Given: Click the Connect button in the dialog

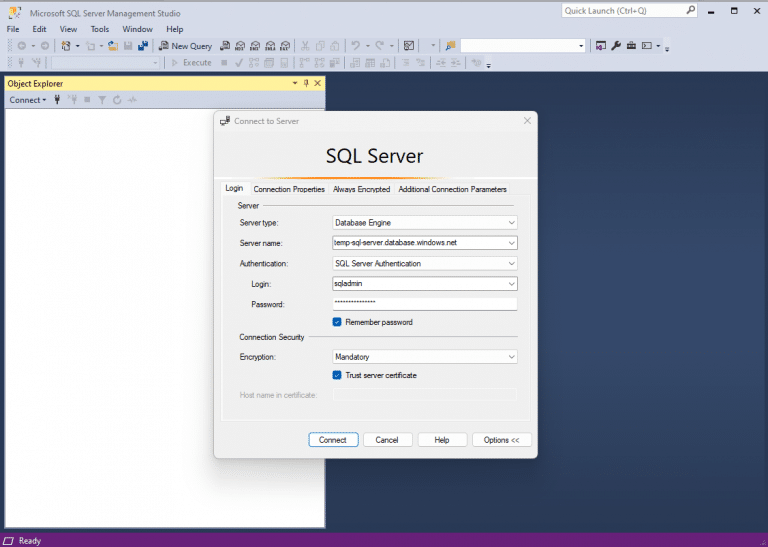Looking at the screenshot, I should point(333,440).
